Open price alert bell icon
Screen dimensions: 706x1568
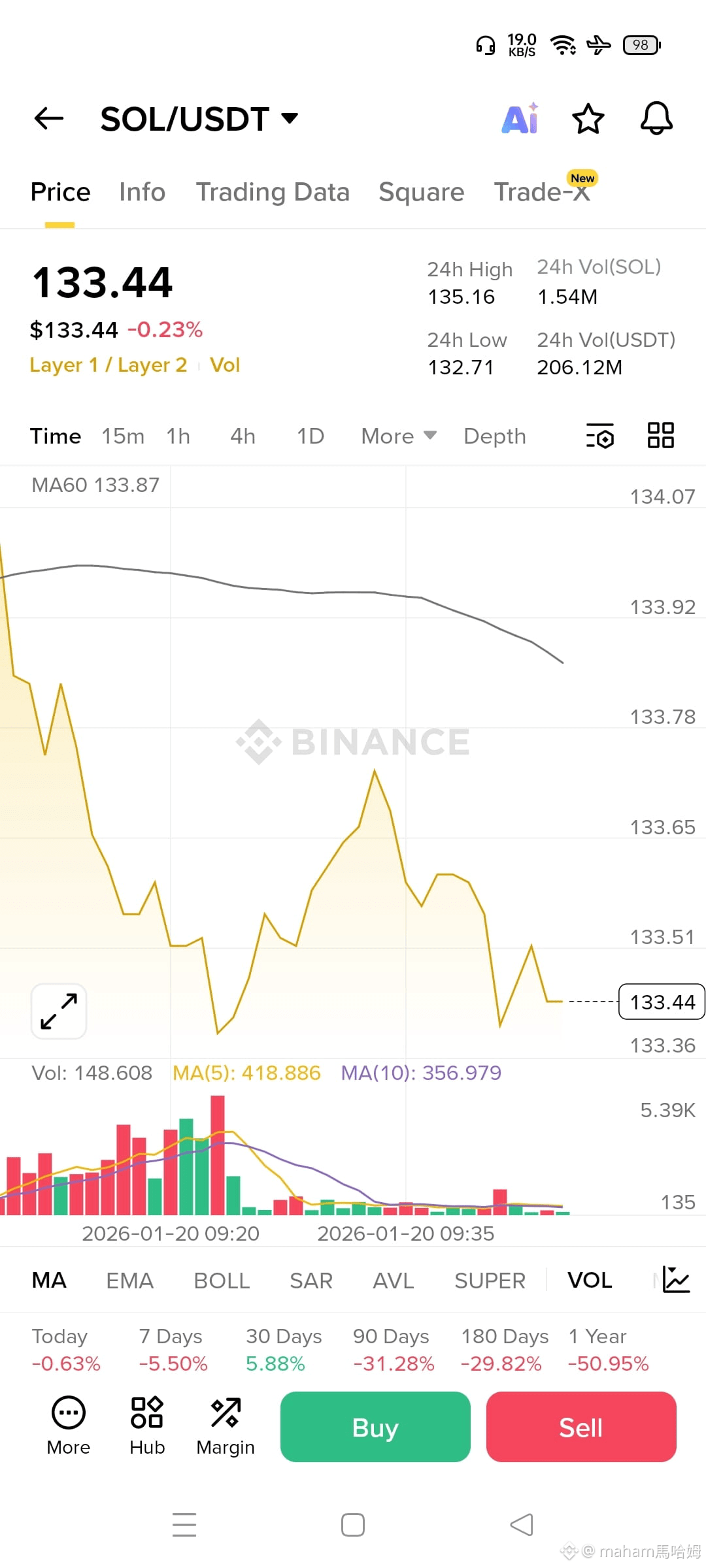(656, 119)
